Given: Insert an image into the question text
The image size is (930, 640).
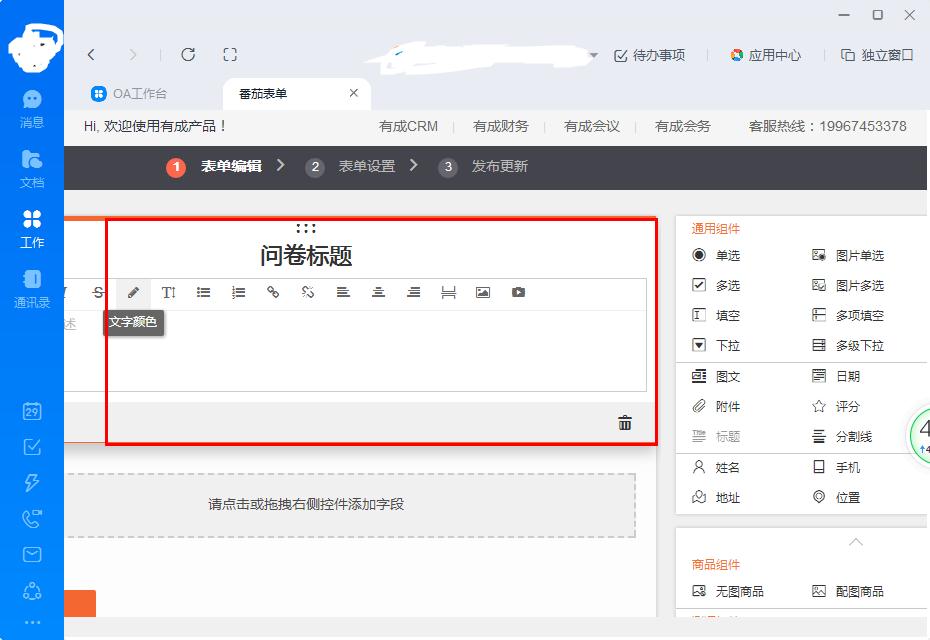Looking at the screenshot, I should coord(484,292).
